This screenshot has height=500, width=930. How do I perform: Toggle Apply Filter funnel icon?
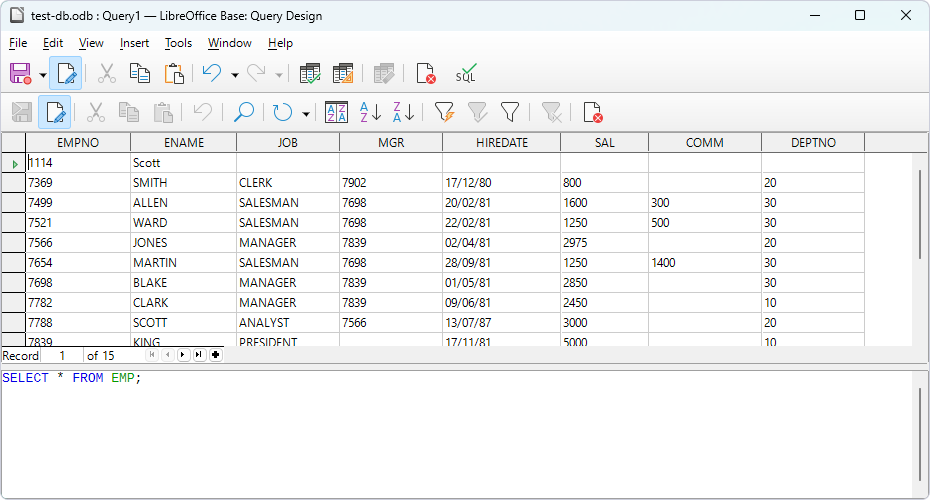(x=477, y=112)
